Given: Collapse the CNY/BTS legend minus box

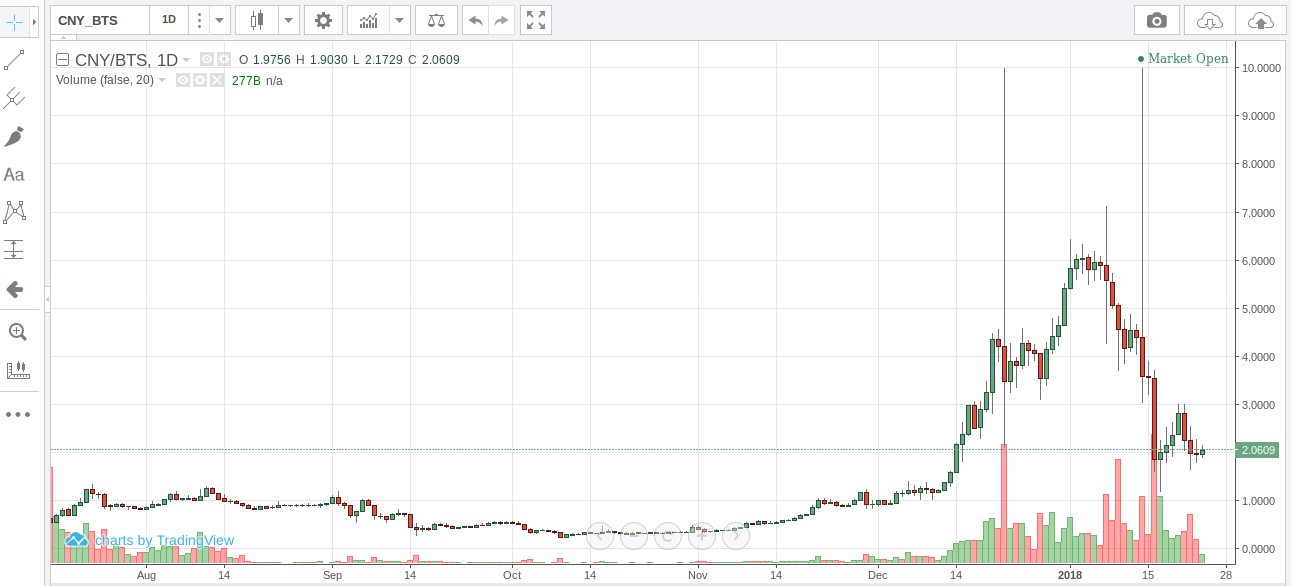Looking at the screenshot, I should coord(62,59).
